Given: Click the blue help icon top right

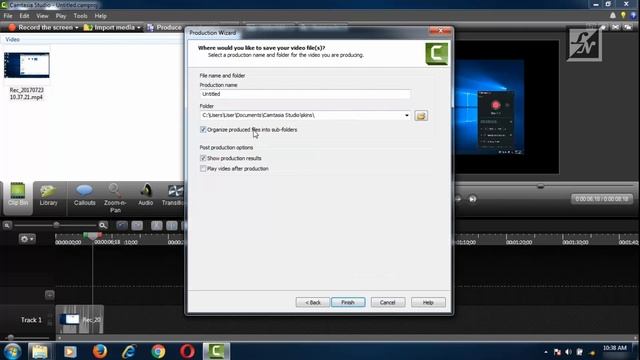Looking at the screenshot, I should point(633,16).
